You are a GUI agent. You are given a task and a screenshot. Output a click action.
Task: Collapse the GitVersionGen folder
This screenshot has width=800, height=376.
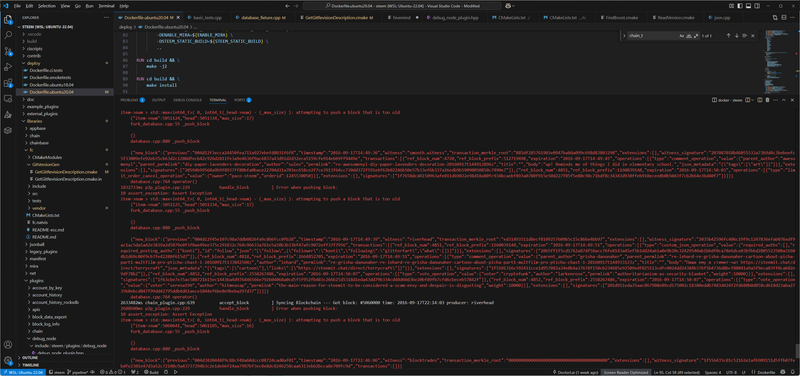coord(64,165)
